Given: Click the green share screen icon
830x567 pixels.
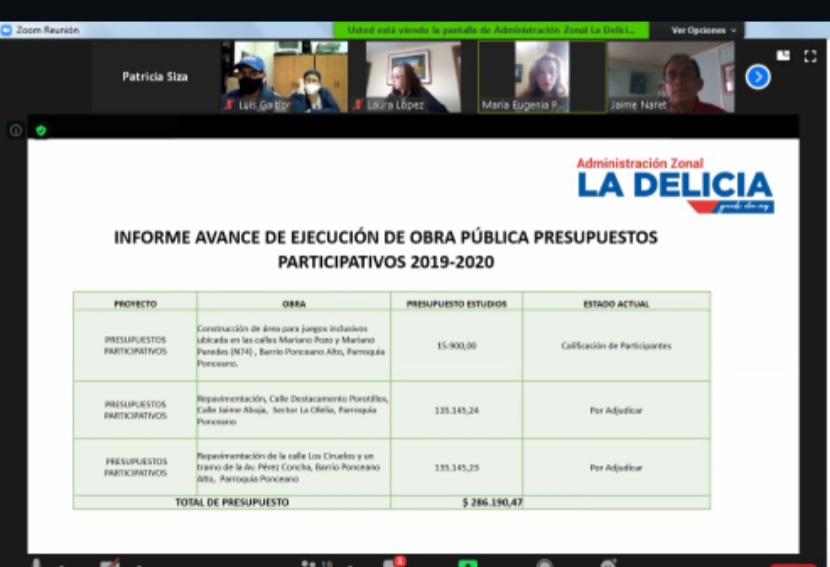Looking at the screenshot, I should click(467, 562).
